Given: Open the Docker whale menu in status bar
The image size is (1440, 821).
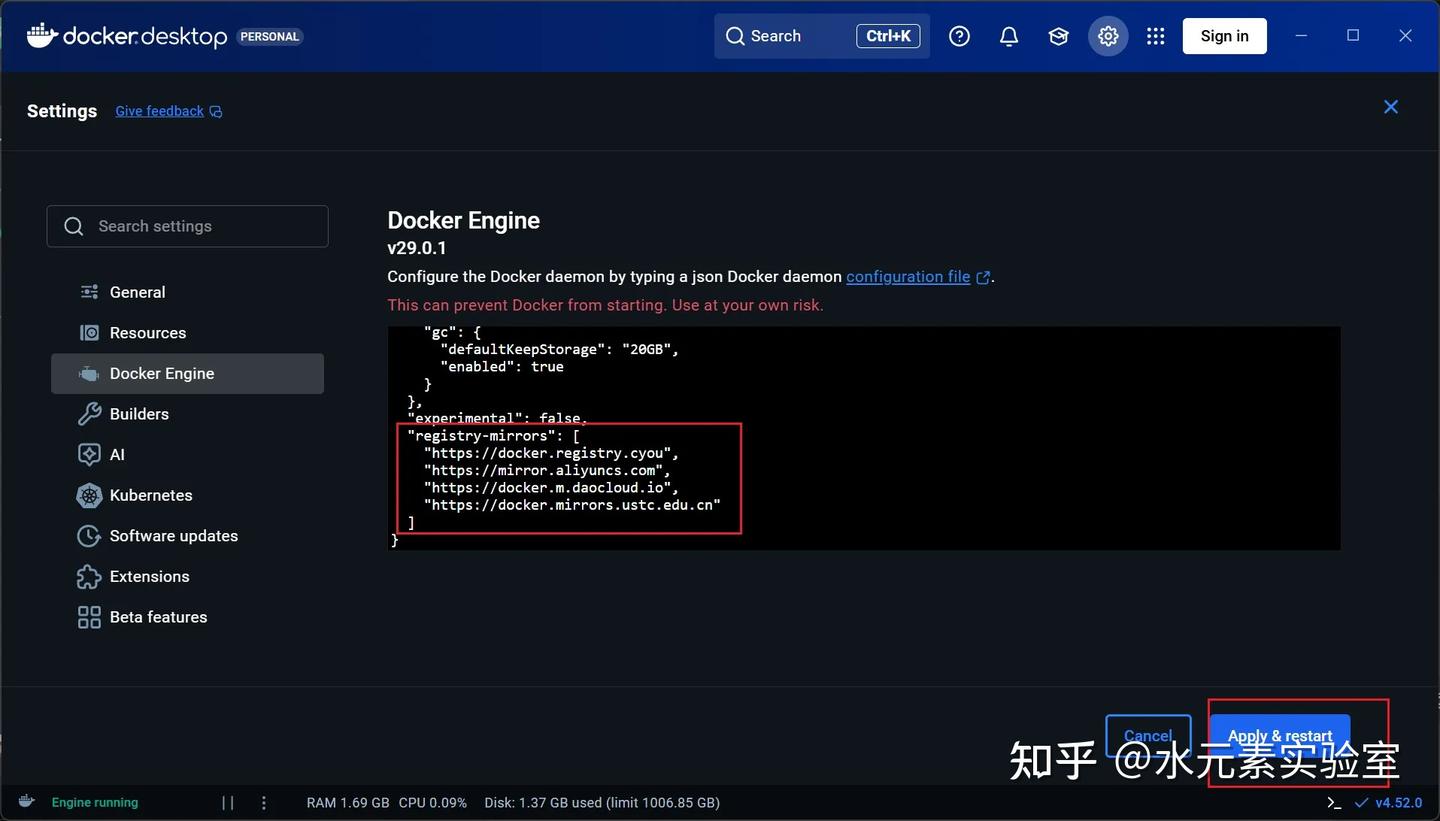Looking at the screenshot, I should click(x=25, y=801).
